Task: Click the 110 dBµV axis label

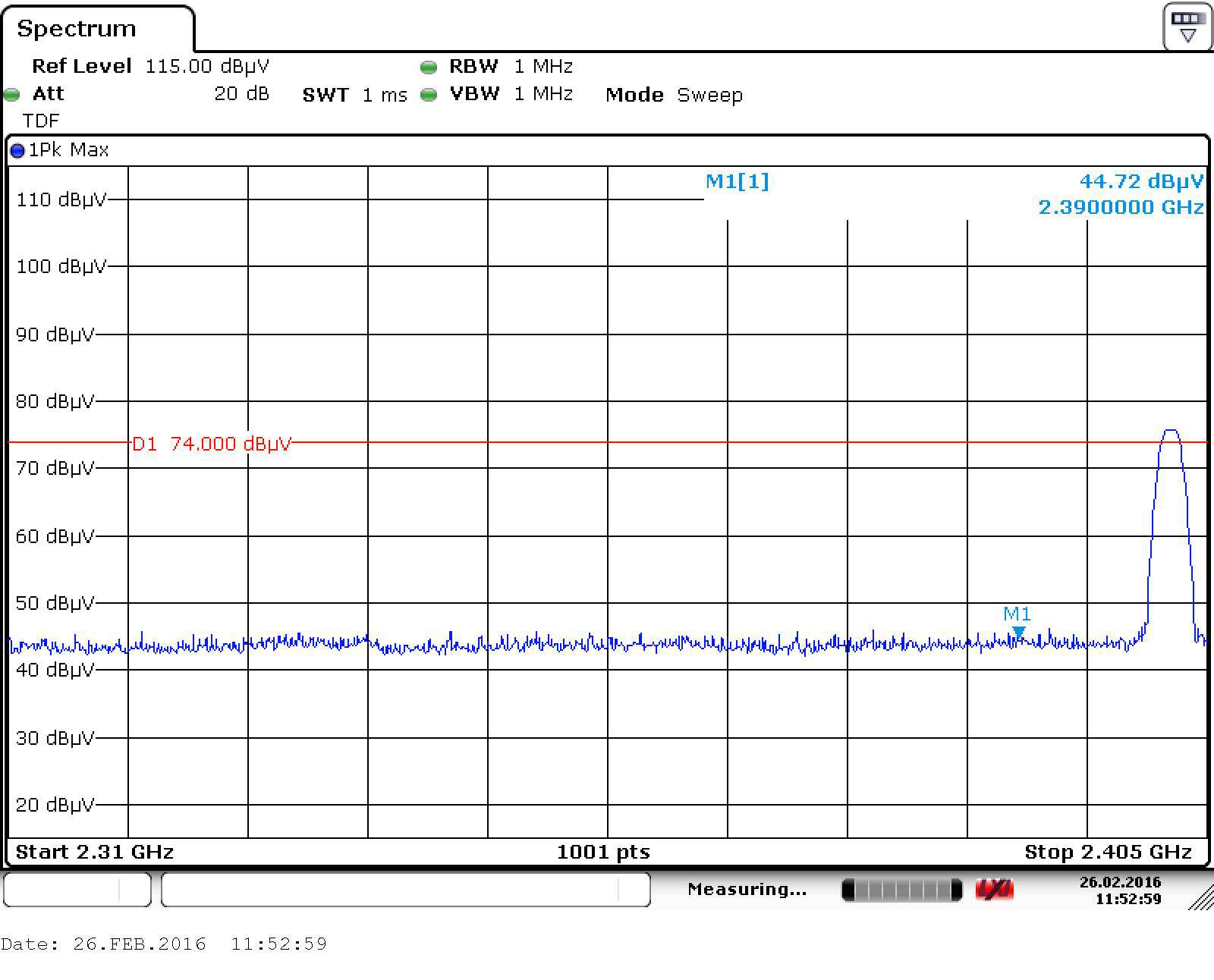Action: [61, 199]
